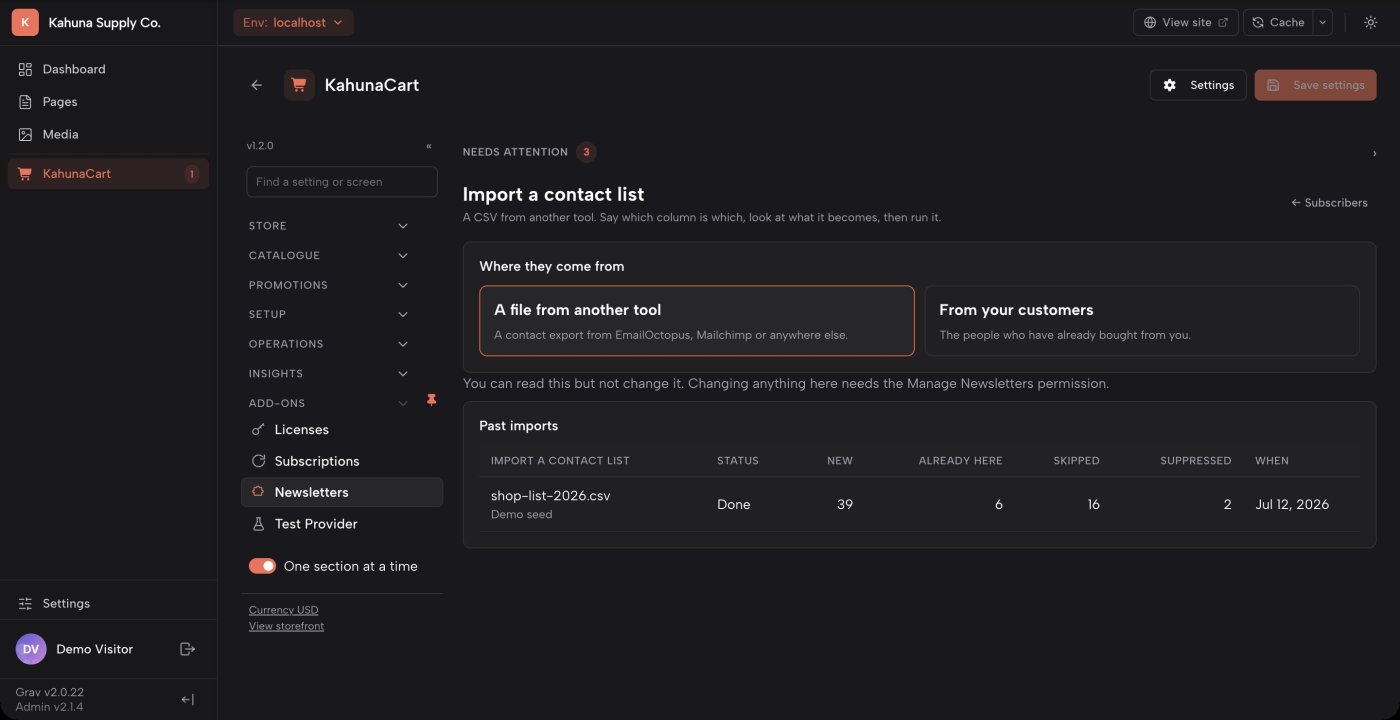Toggle the light/dark theme sun icon
The width and height of the screenshot is (1400, 720).
1370,22
